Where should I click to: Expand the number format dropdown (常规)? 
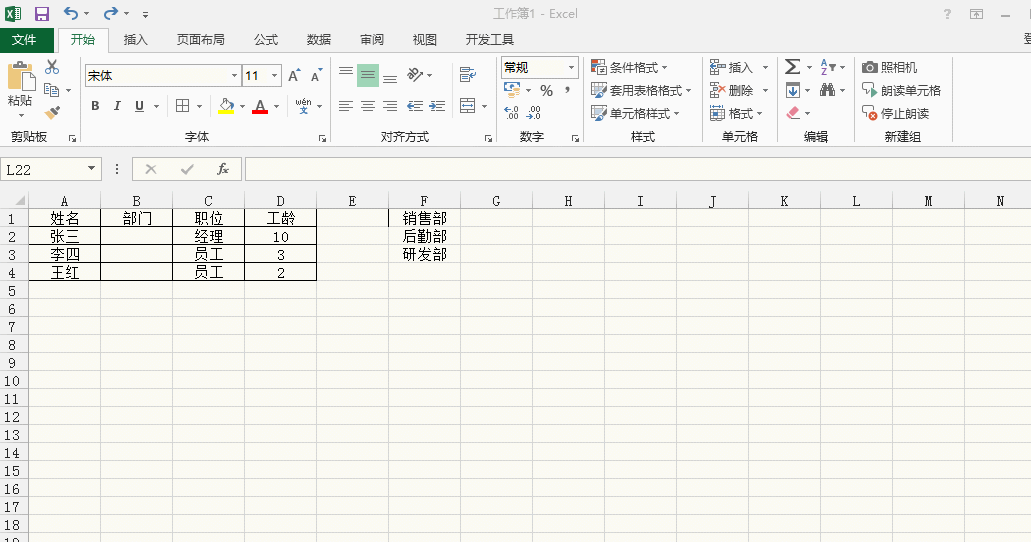pyautogui.click(x=572, y=68)
